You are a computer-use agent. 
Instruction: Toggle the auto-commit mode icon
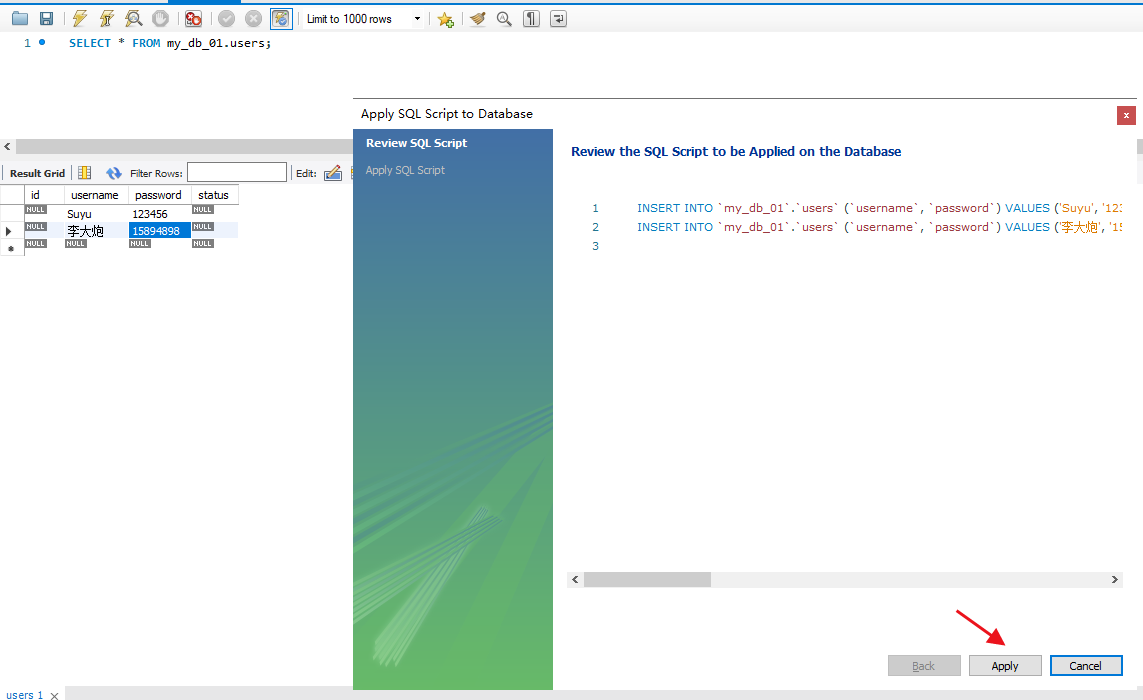coord(281,19)
